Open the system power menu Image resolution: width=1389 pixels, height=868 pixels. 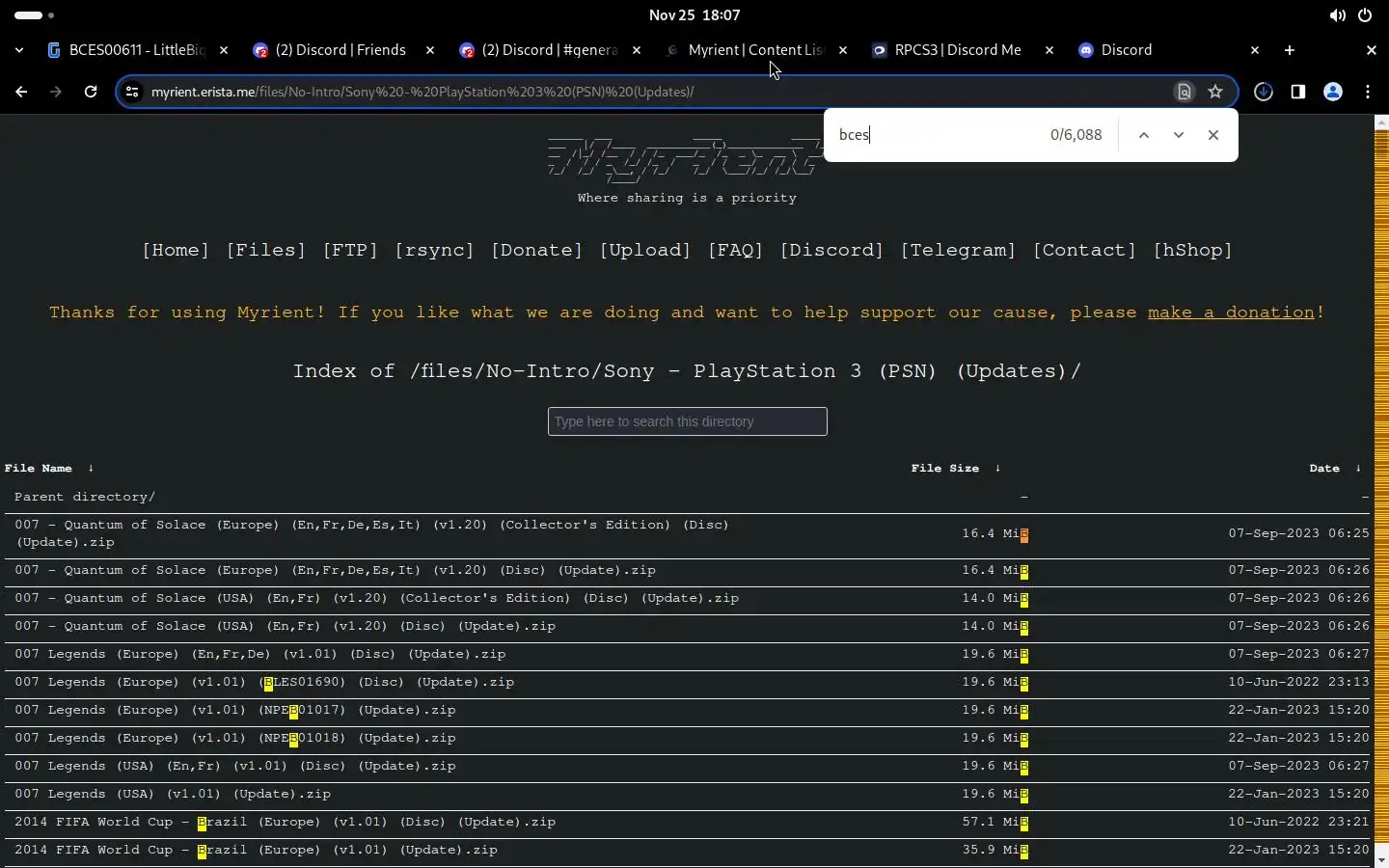click(1365, 15)
